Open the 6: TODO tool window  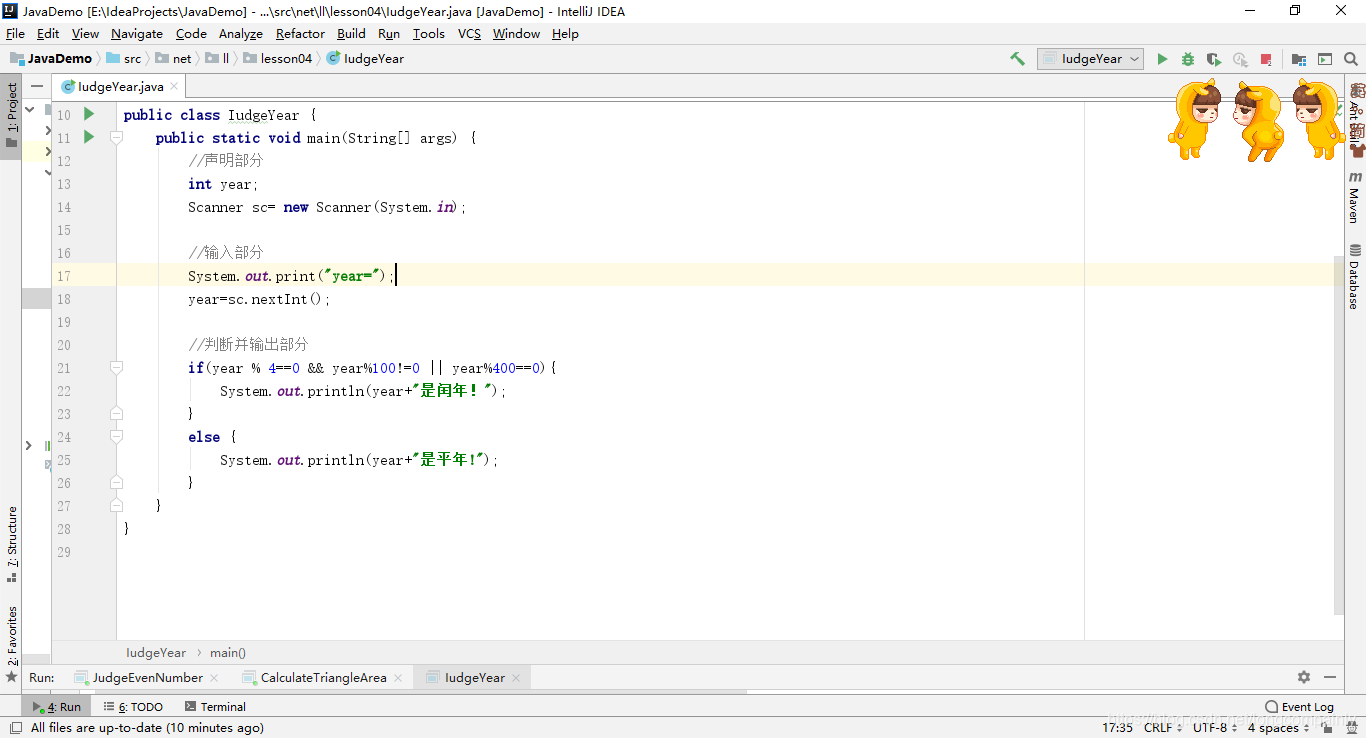click(x=133, y=706)
